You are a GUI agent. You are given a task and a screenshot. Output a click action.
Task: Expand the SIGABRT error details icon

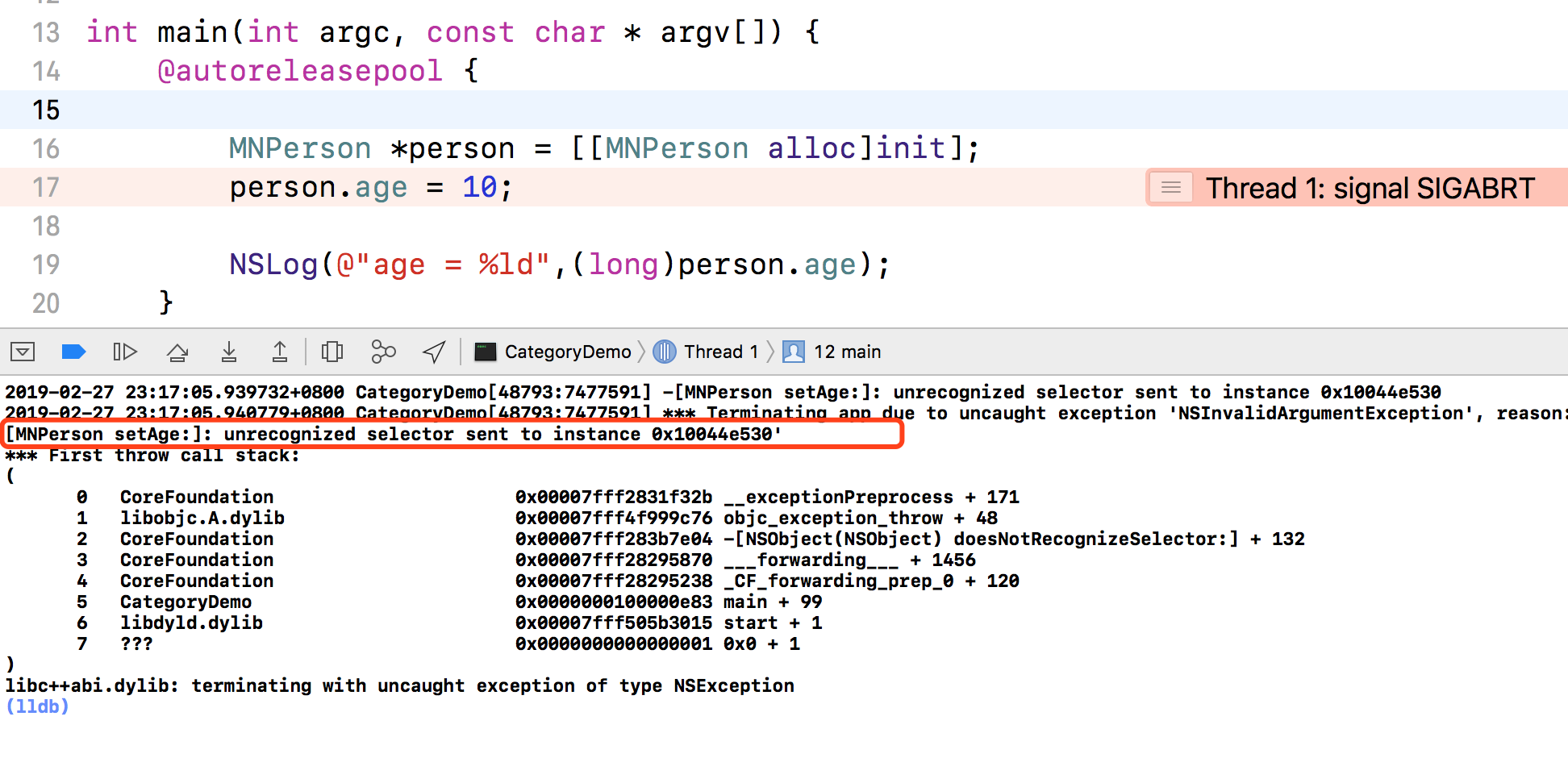click(x=1171, y=188)
